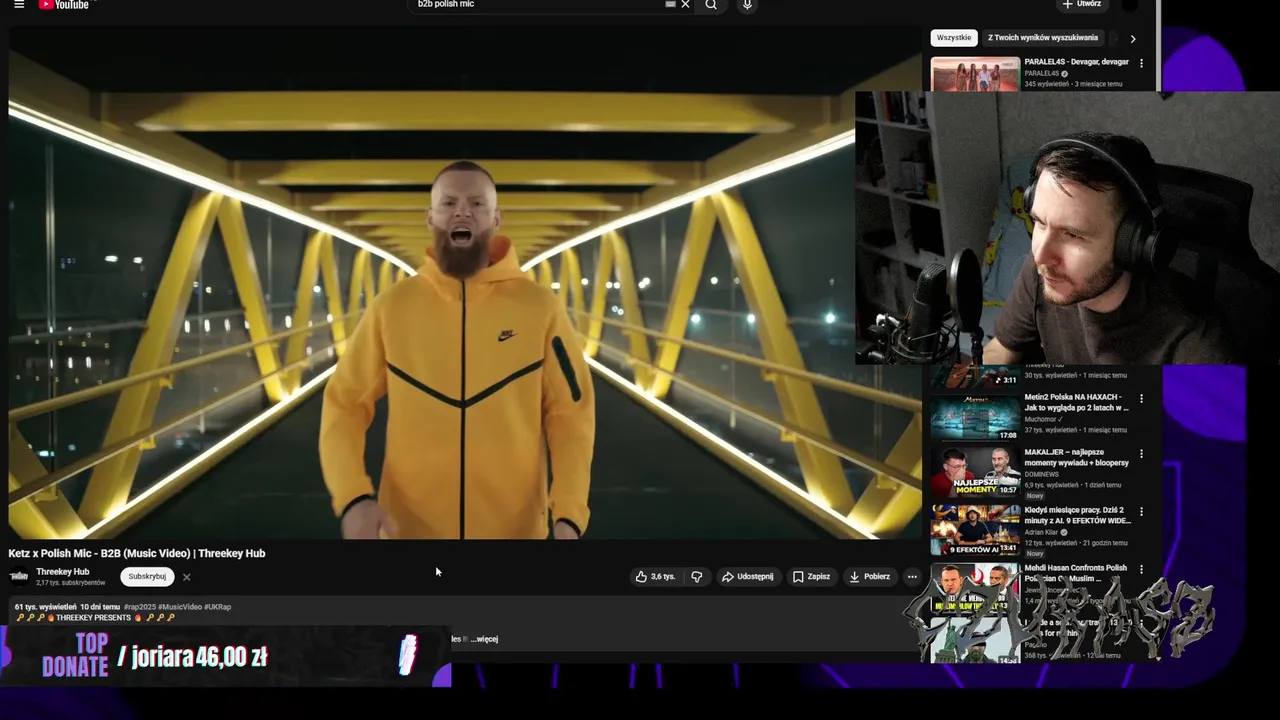
Task: Focus the search field 'b2b polish mic'
Action: 538,5
